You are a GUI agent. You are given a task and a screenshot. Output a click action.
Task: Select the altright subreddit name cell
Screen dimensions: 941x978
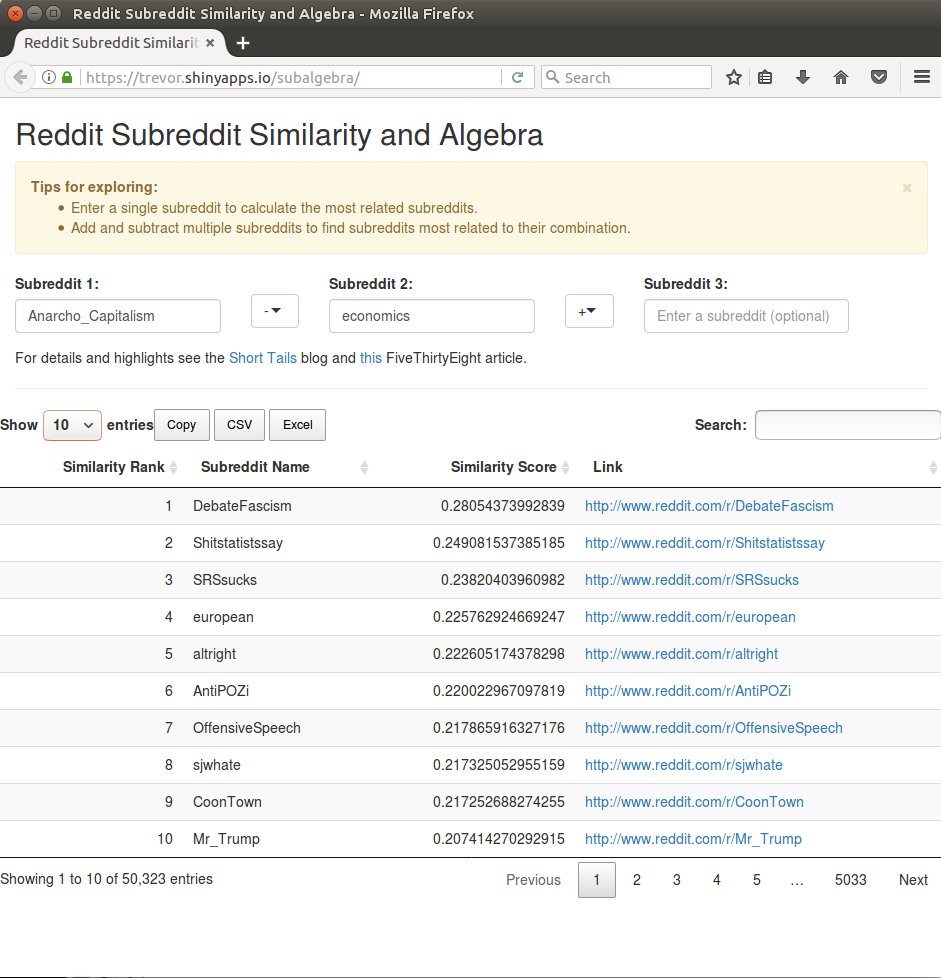(x=215, y=654)
